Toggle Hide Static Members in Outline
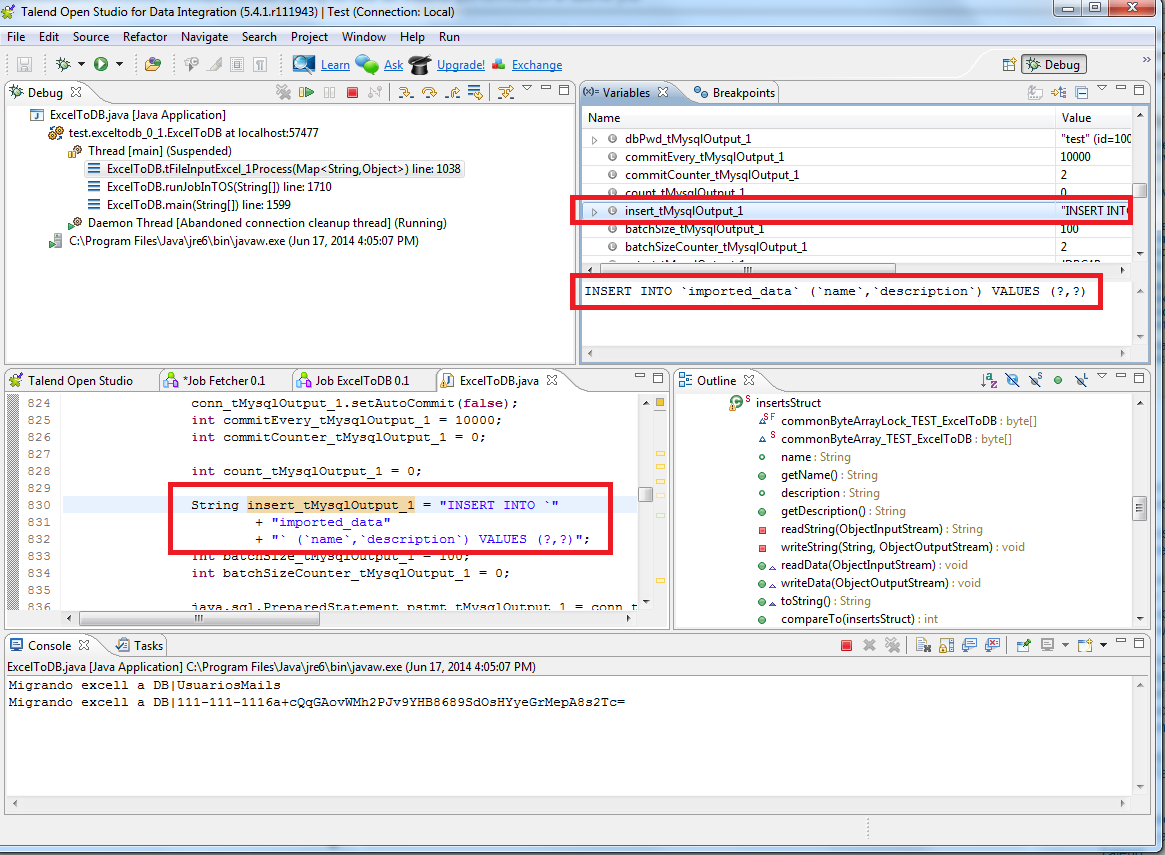Image resolution: width=1165 pixels, height=855 pixels. (1036, 380)
